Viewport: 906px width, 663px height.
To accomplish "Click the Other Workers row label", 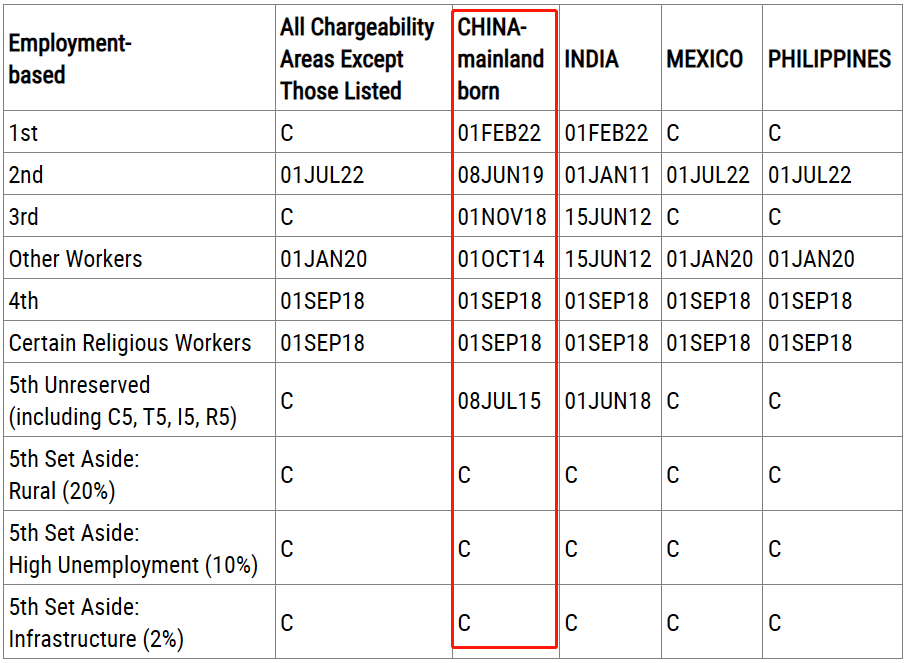I will point(76,259).
